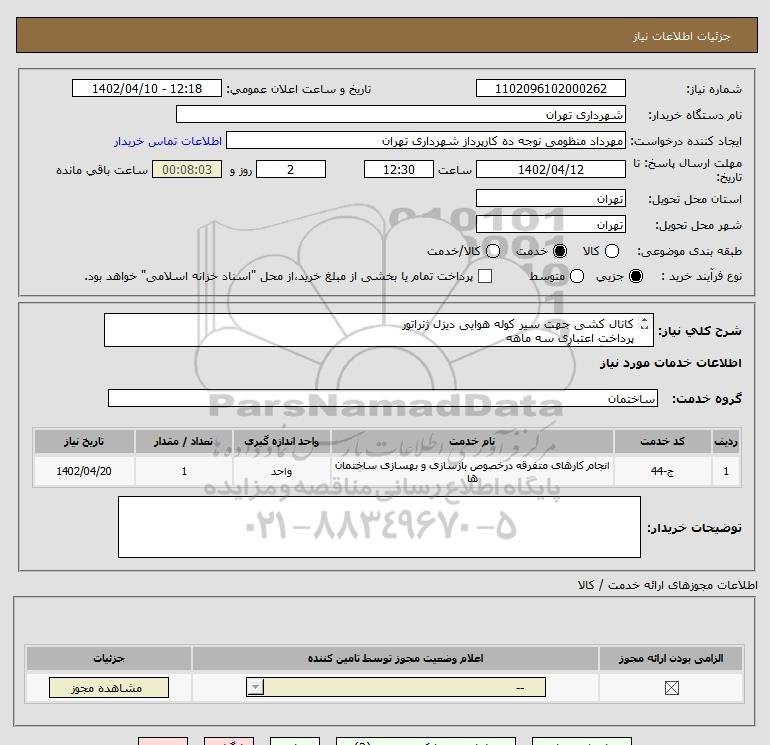
Task: Click the delivery city field تهران
Action: [550, 225]
